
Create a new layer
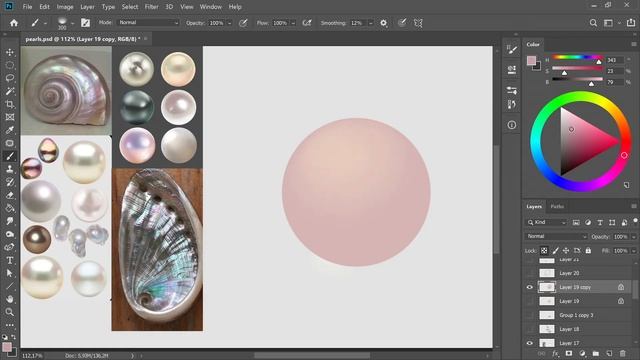click(x=609, y=353)
